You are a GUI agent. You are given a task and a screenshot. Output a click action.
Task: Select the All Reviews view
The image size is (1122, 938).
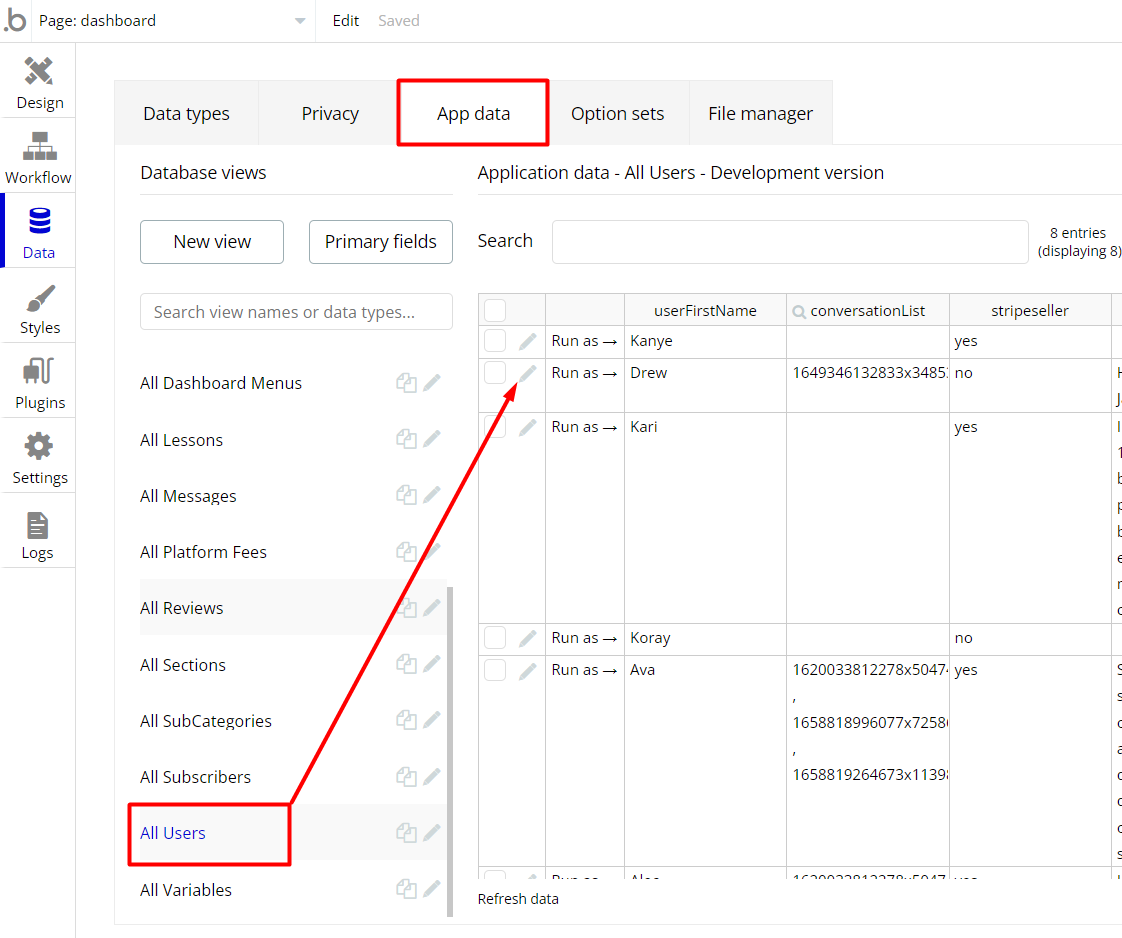182,608
